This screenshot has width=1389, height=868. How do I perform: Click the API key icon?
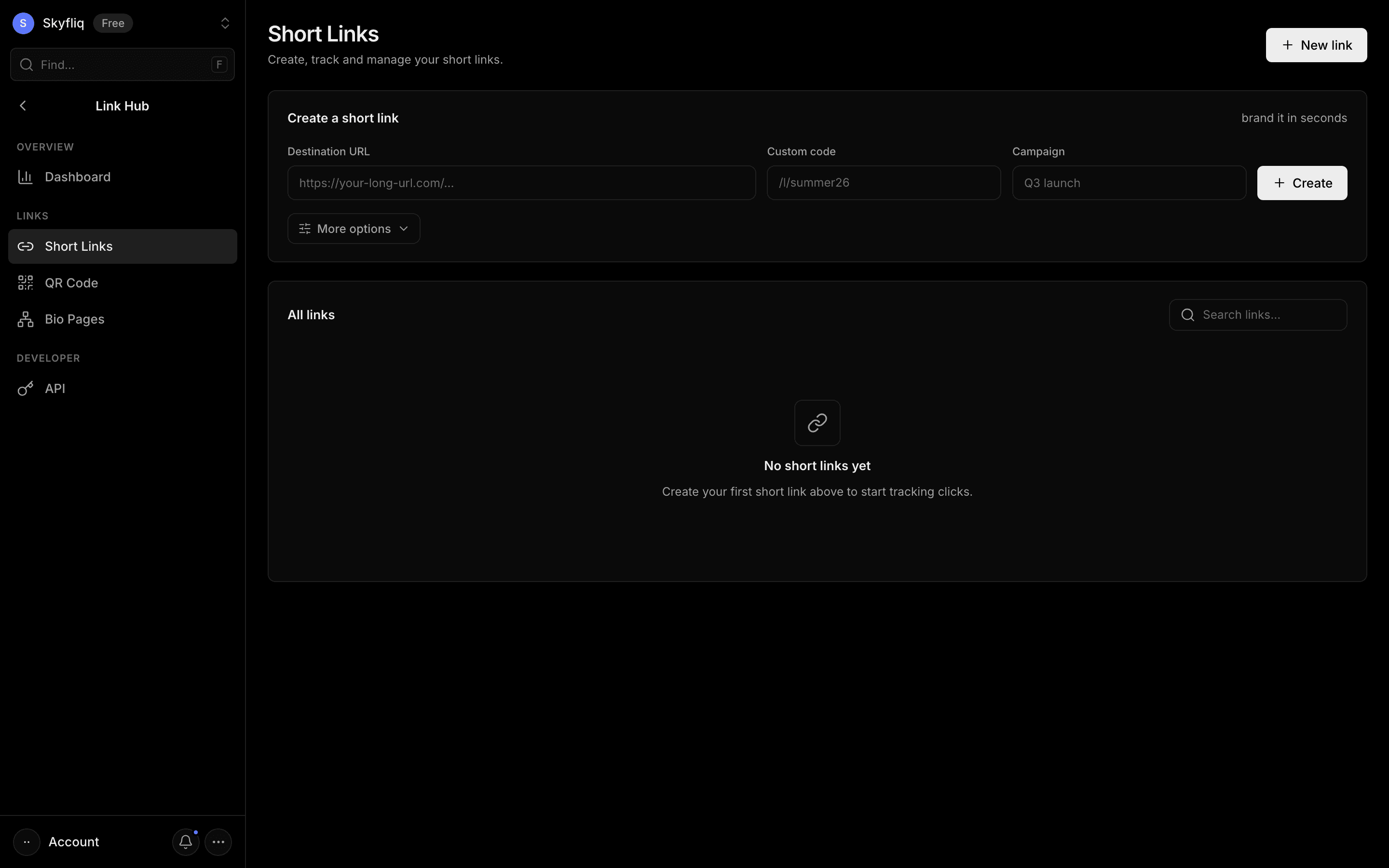(x=25, y=389)
